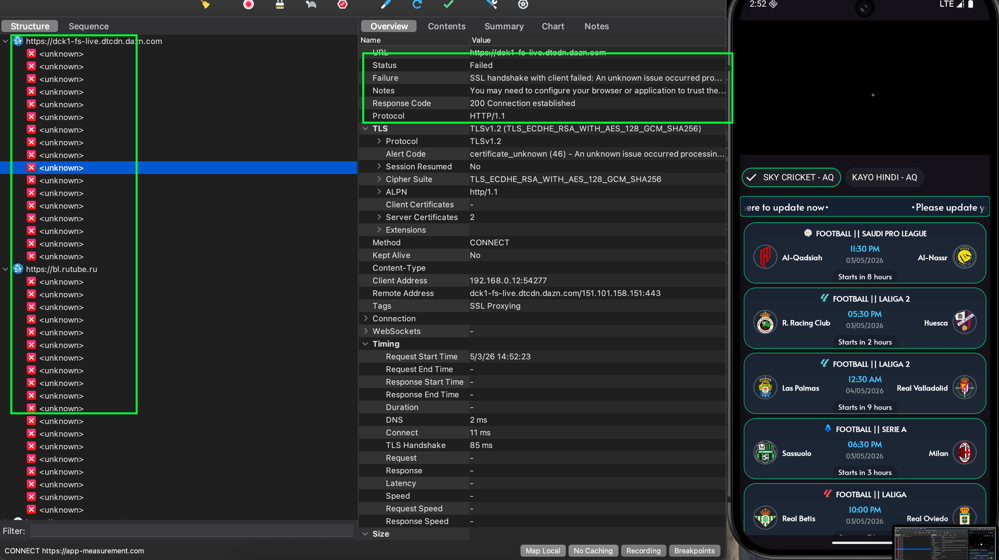Open the Al-Qadsiah vs Al-Nassr match card
This screenshot has height=560, width=999.
pos(865,253)
